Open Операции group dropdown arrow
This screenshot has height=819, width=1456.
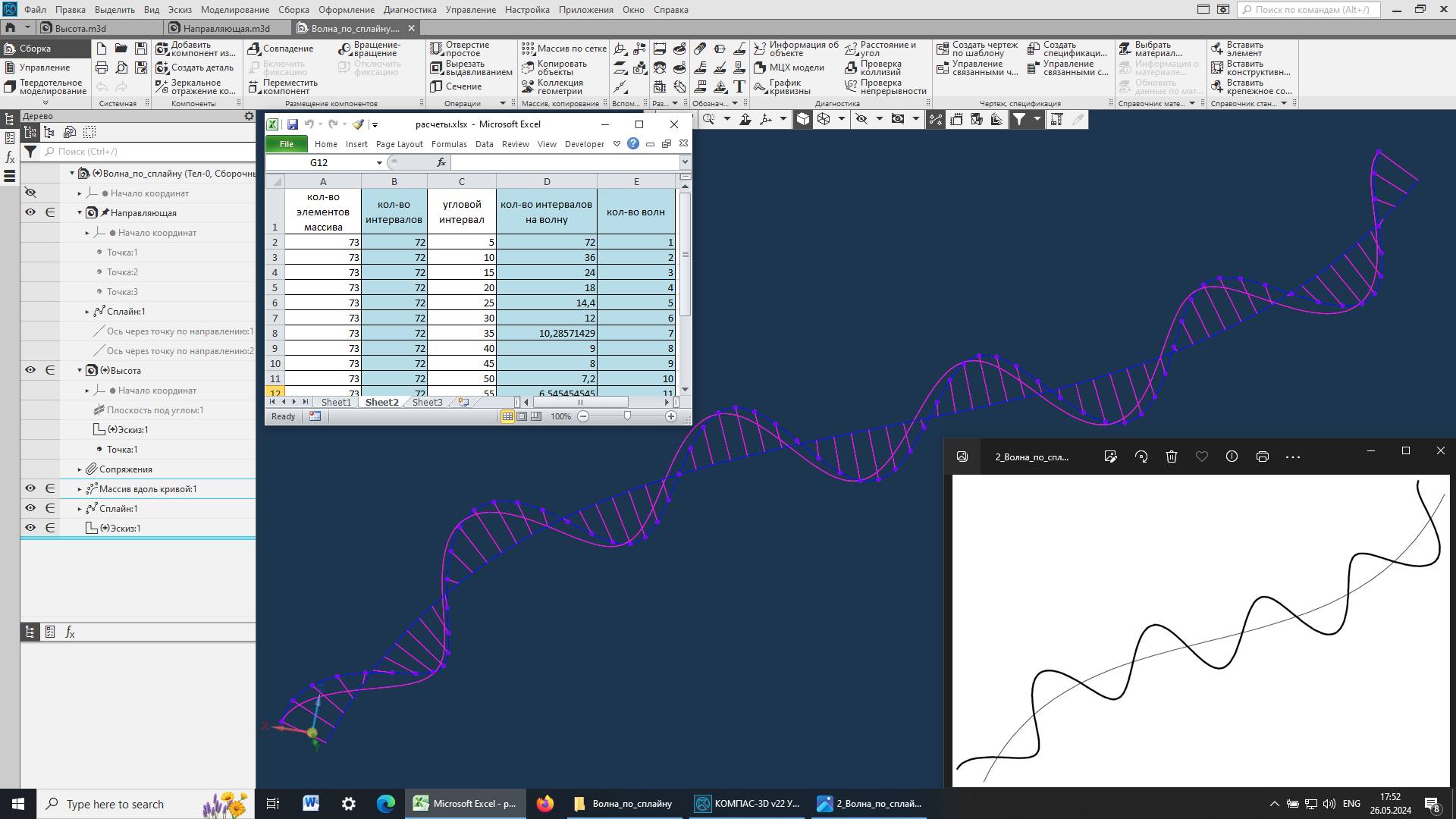pos(502,104)
